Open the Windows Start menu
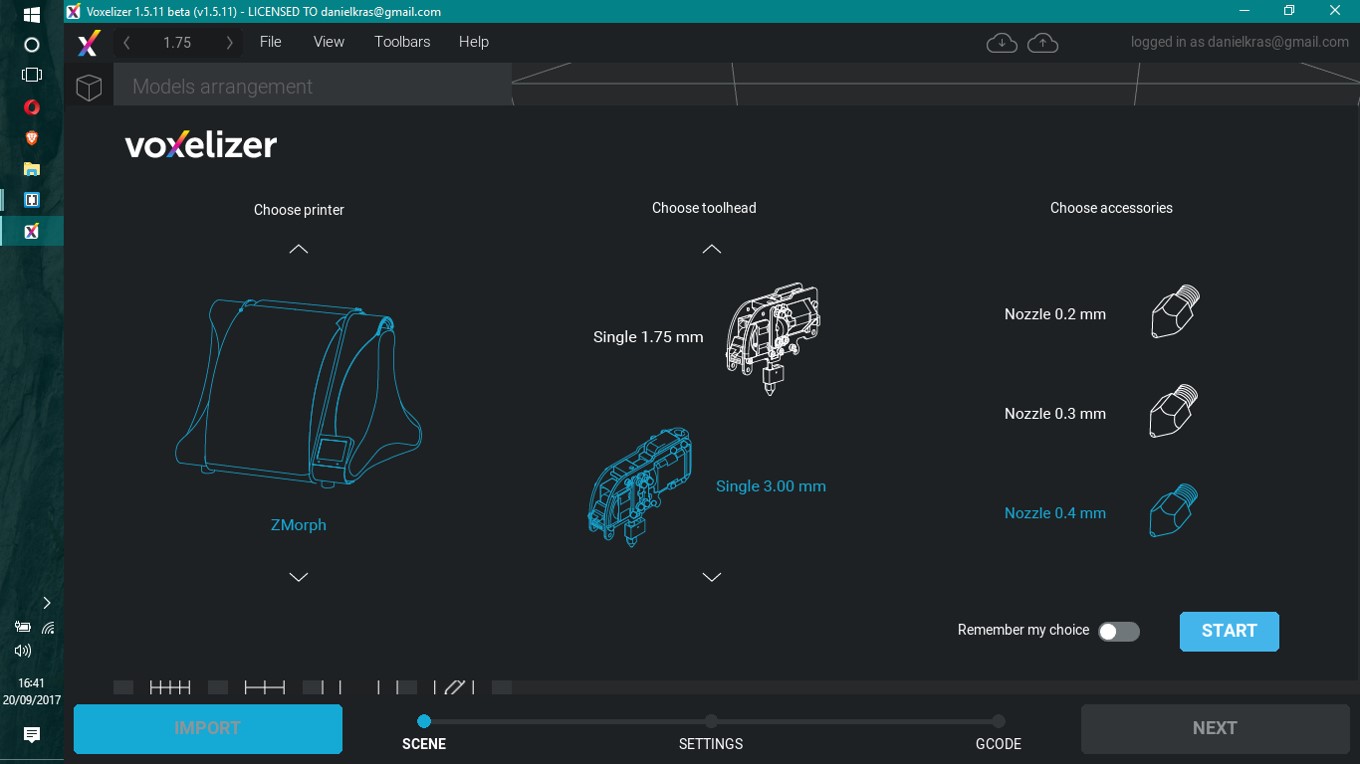Image resolution: width=1360 pixels, height=764 pixels. point(31,15)
